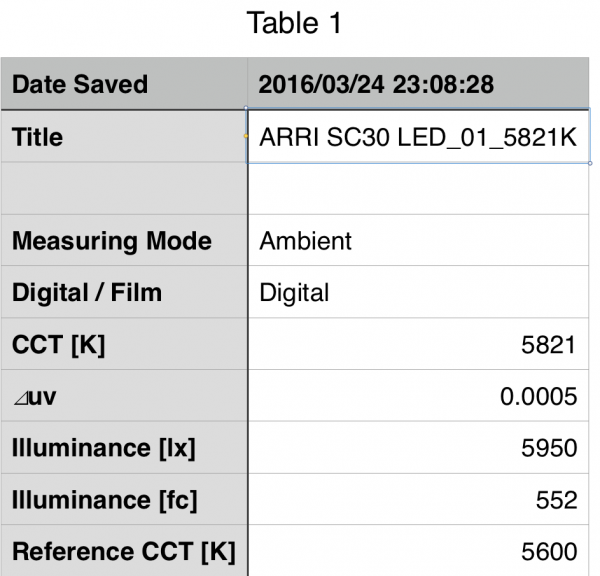Screen dimensions: 600x576
Task: Select the 'Illuminance [fc]' label cell
Action: 124,501
